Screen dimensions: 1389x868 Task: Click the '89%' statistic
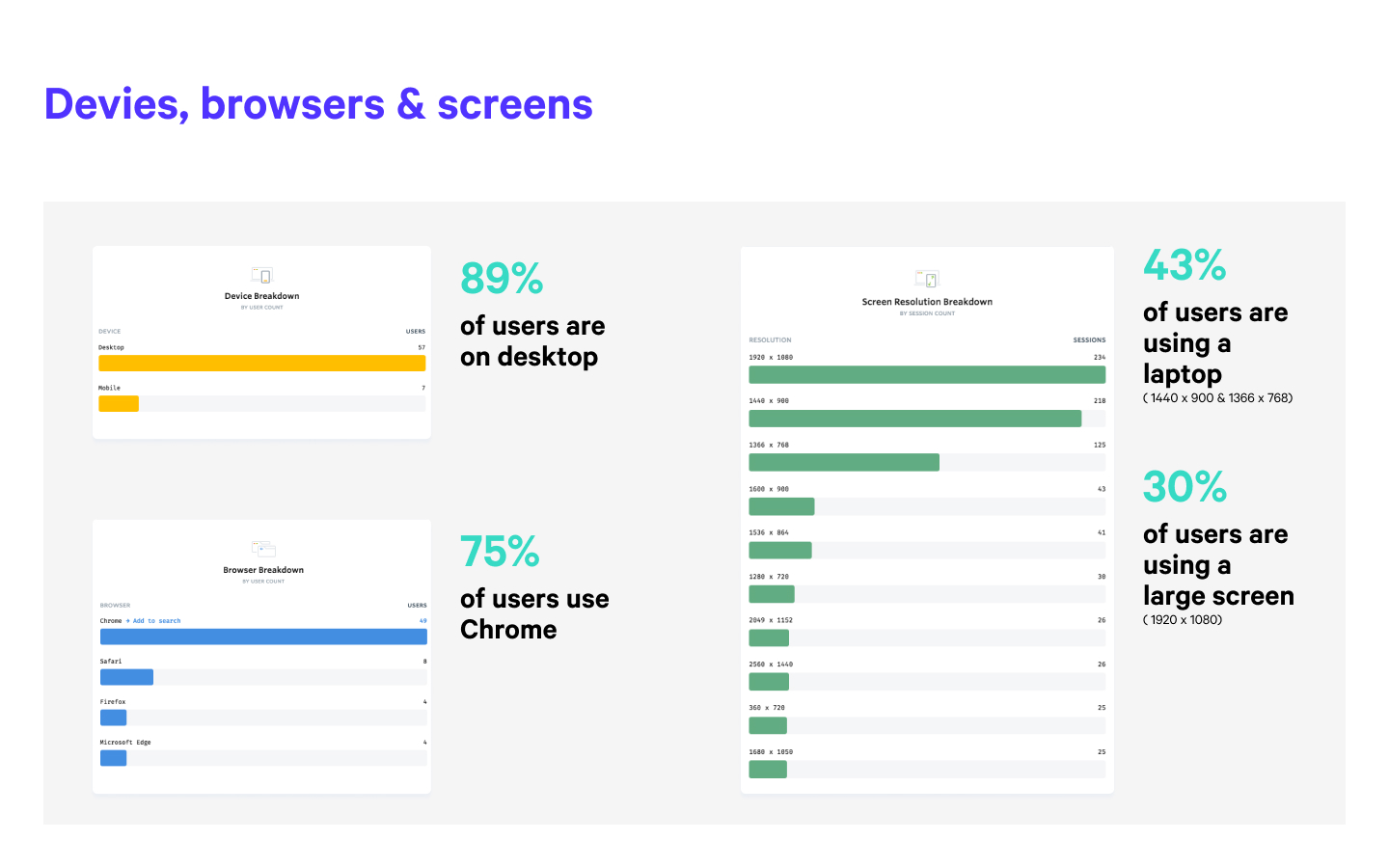502,278
